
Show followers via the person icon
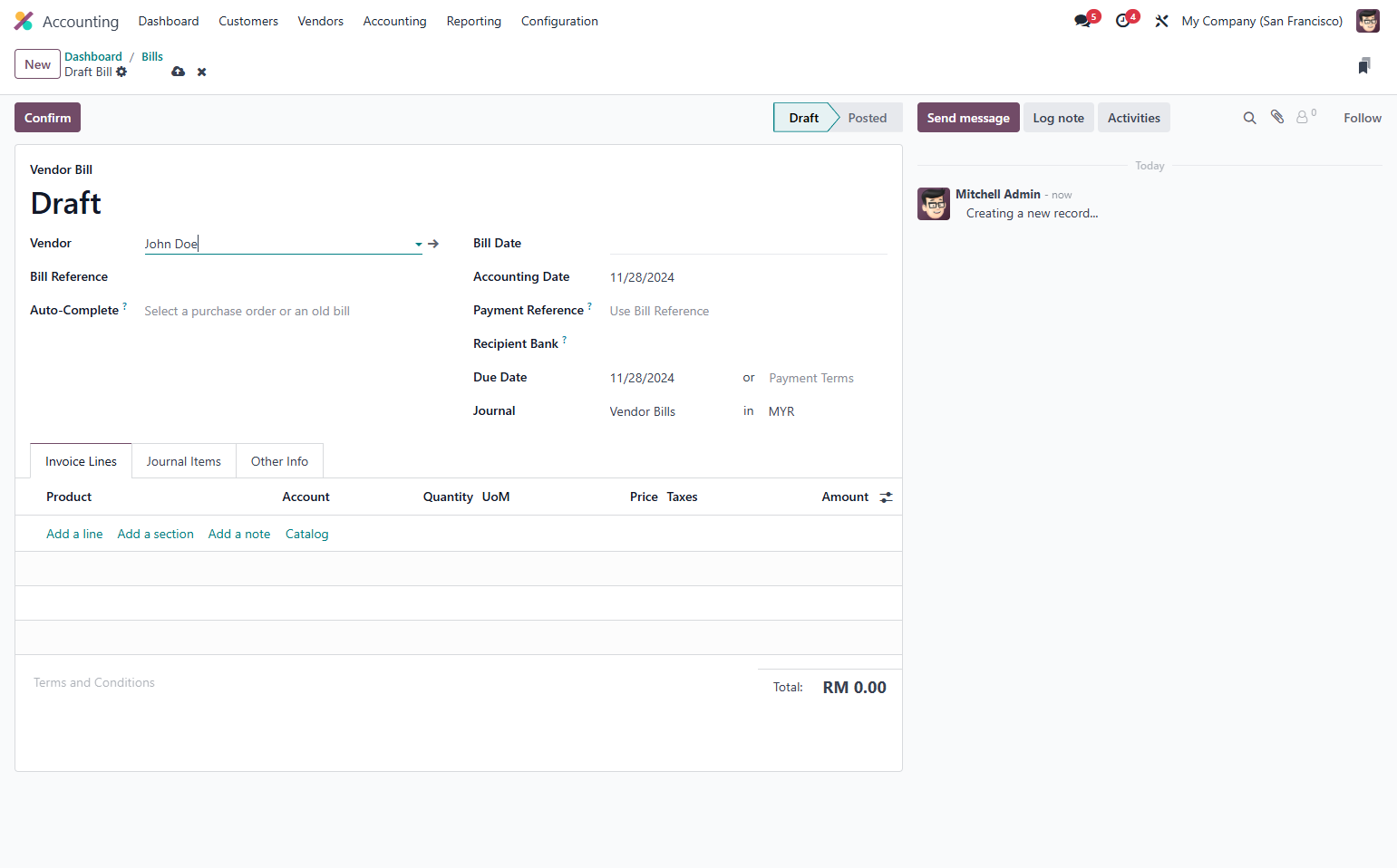pos(1303,117)
